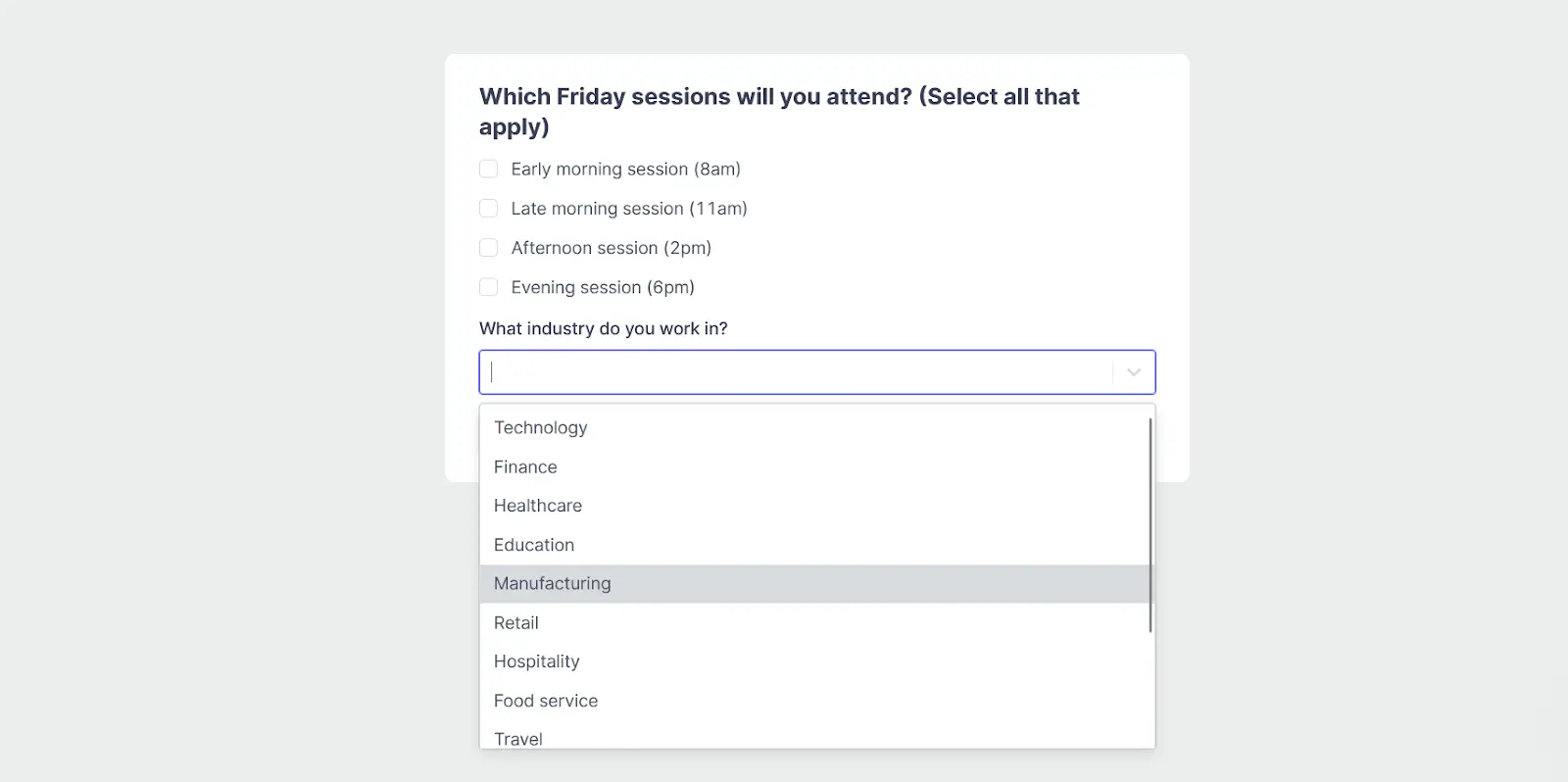1568x782 pixels.
Task: Check the Early morning session (8am) box
Action: (488, 169)
